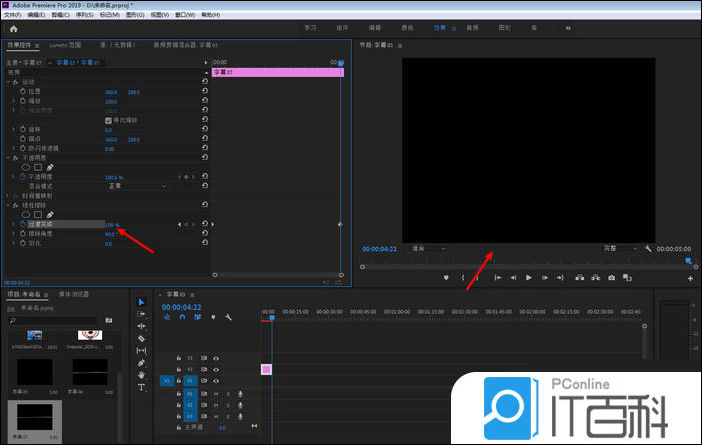The image size is (702, 445).
Task: Open the 适合 zoom level dropdown
Action: 428,248
